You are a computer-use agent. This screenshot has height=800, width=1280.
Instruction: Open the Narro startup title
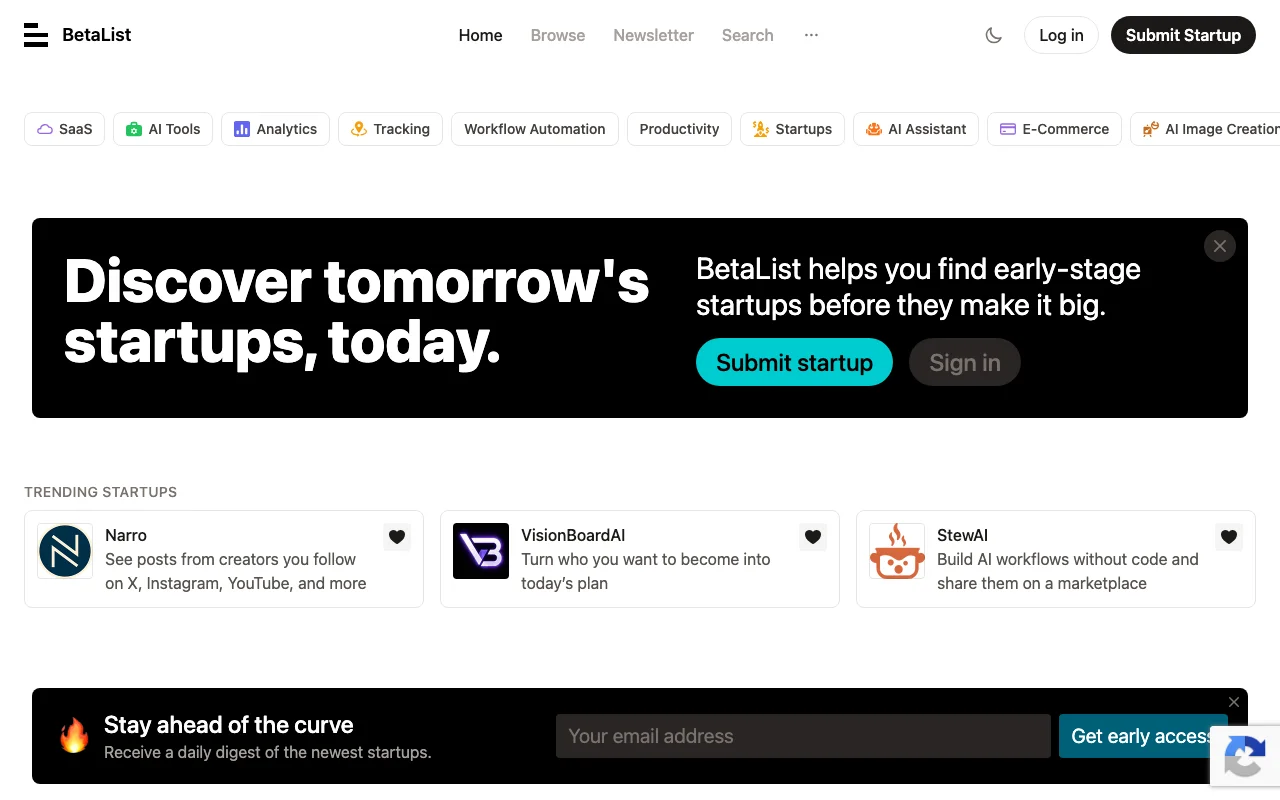click(x=126, y=535)
